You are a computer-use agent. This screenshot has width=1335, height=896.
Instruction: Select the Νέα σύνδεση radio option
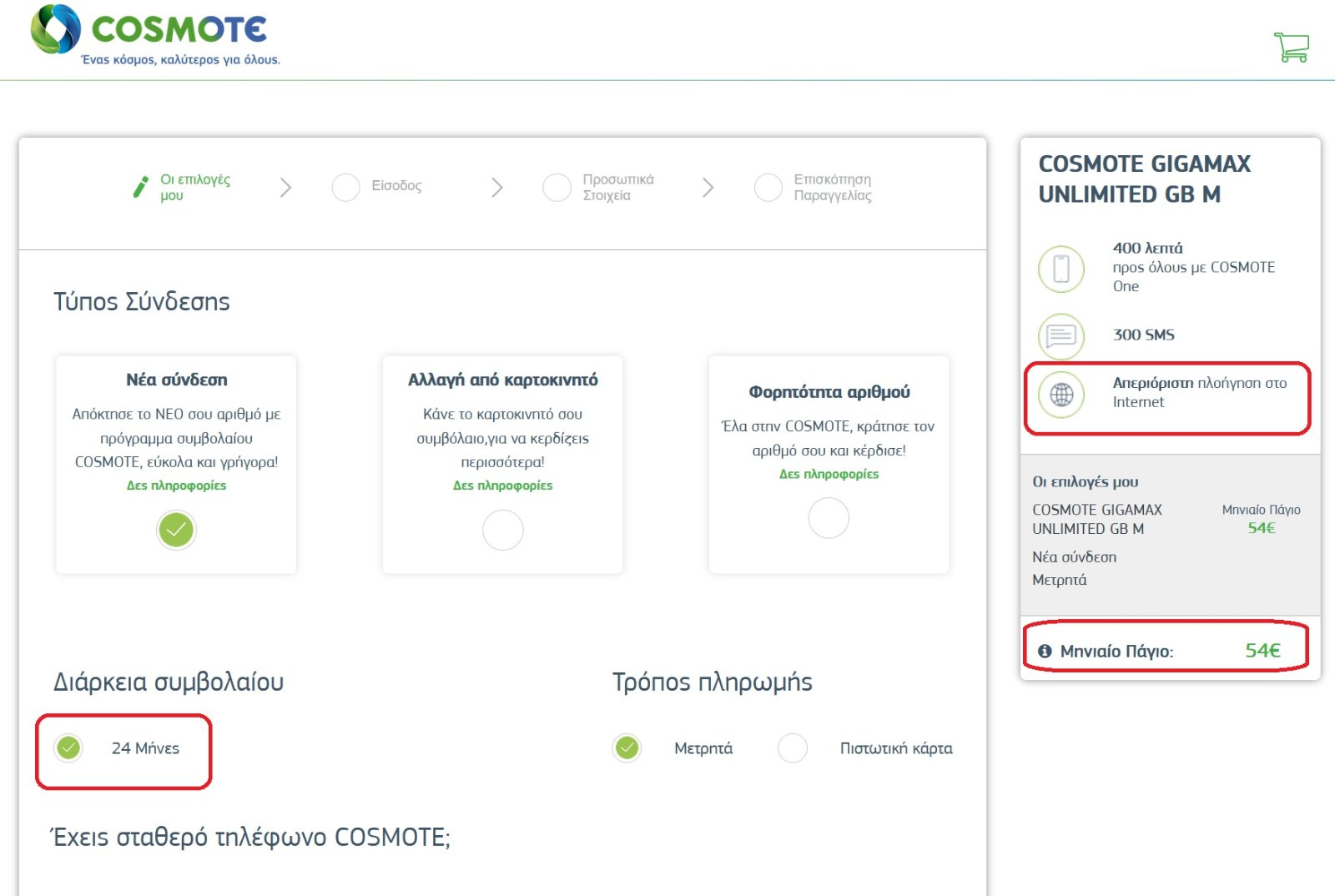pos(176,530)
